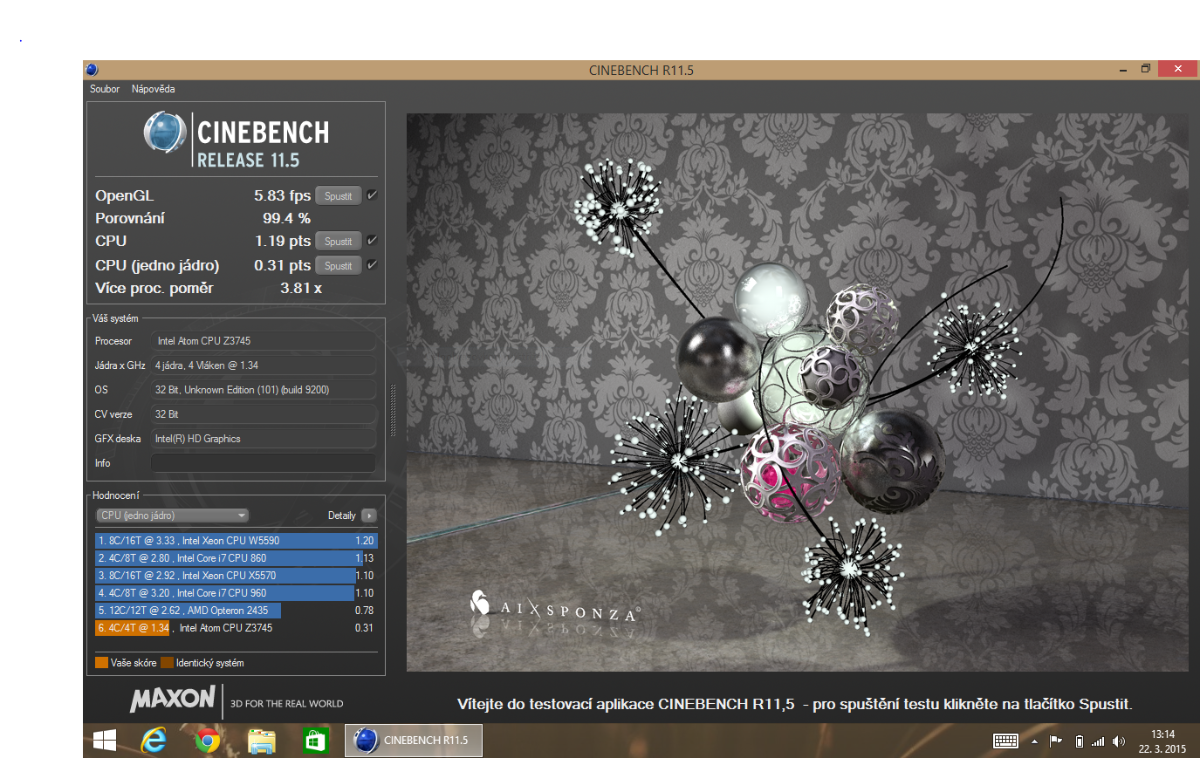This screenshot has width=1200, height=758.
Task: Click the volume speaker tray icon
Action: click(1117, 741)
